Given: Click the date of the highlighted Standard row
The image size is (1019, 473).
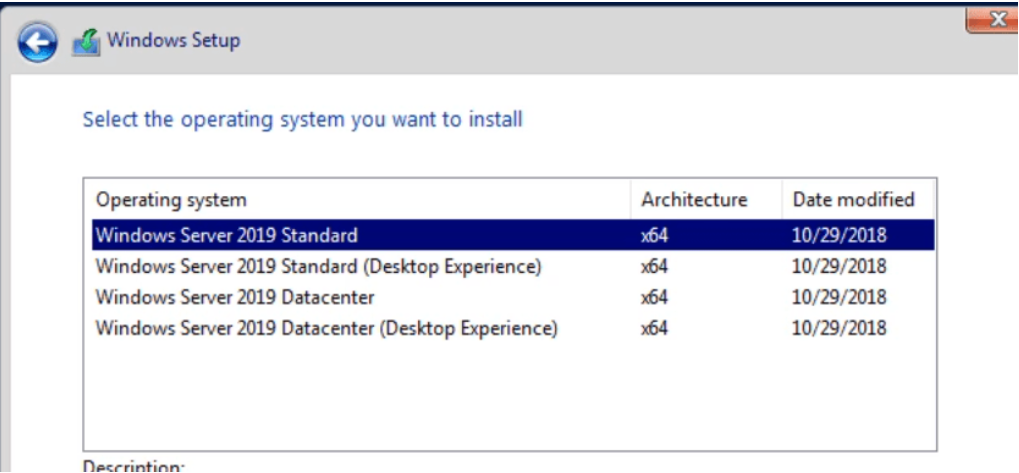Looking at the screenshot, I should point(839,235).
